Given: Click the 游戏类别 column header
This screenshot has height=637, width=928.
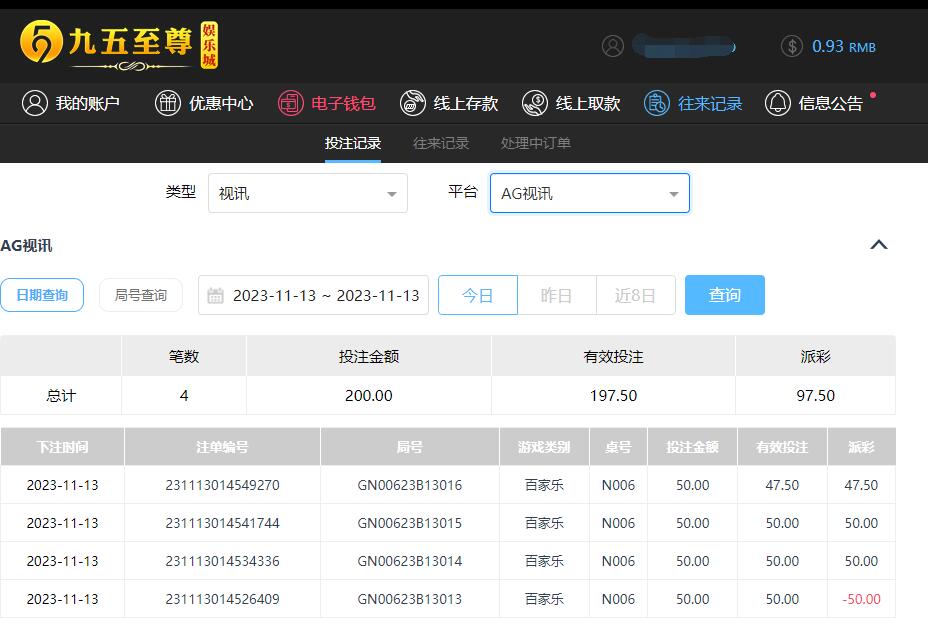Looking at the screenshot, I should pyautogui.click(x=544, y=447).
